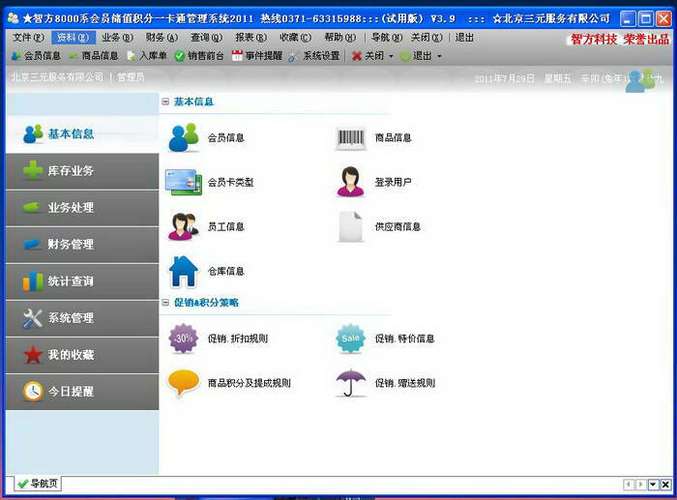The height and width of the screenshot is (500, 677).
Task: Open the 文件 menu
Action: [28, 38]
